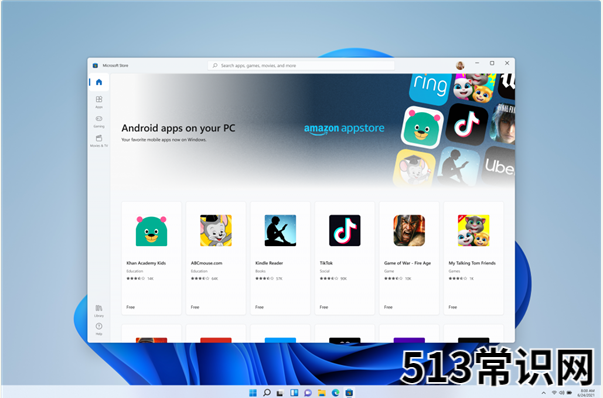Open the ABCmouse.com app card
The height and width of the screenshot is (398, 603).
(x=216, y=258)
